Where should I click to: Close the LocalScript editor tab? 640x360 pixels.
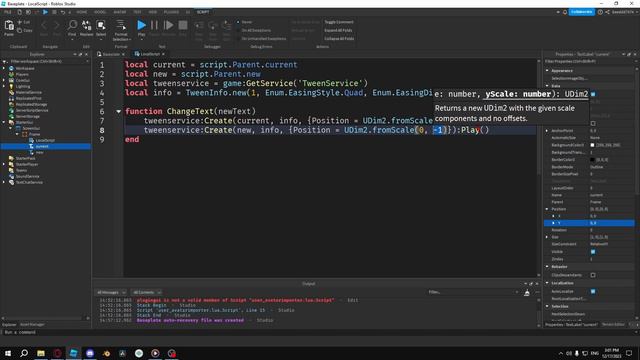pyautogui.click(x=163, y=54)
